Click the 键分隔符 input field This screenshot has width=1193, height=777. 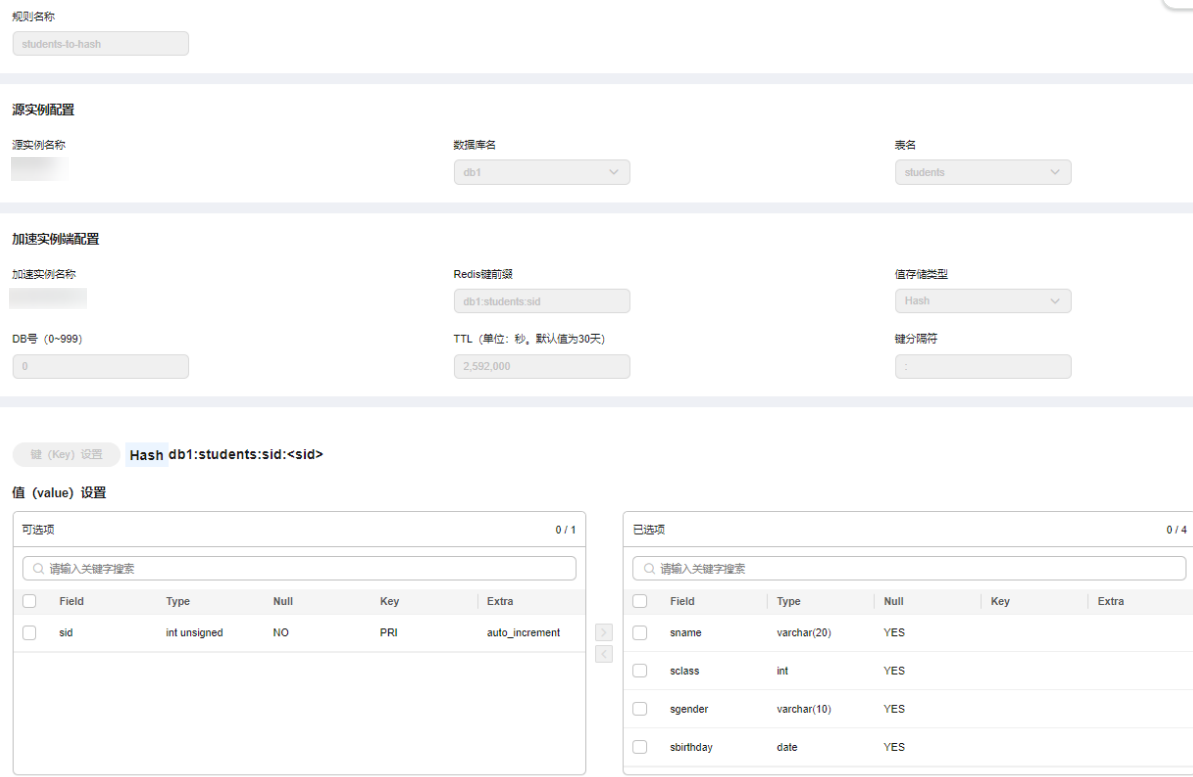point(982,367)
